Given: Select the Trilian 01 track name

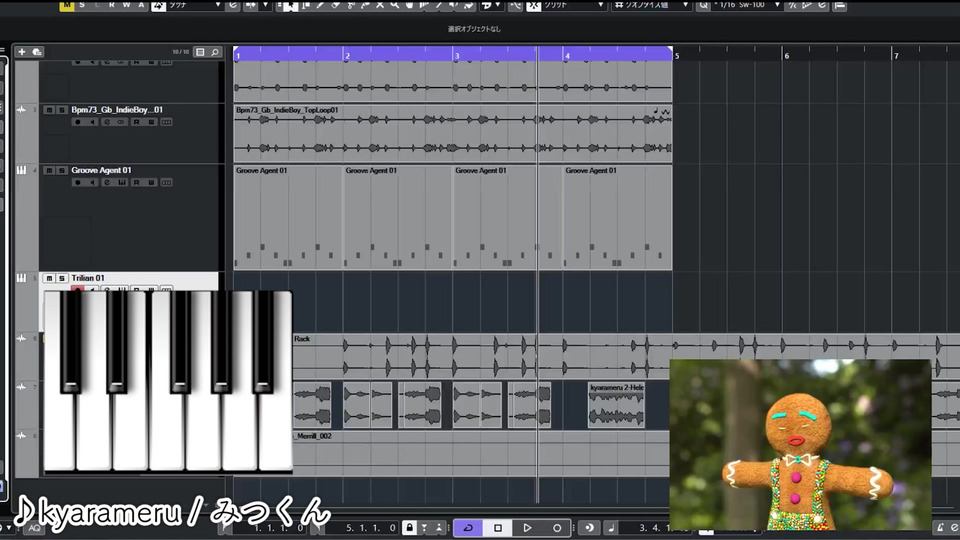Looking at the screenshot, I should (x=88, y=278).
